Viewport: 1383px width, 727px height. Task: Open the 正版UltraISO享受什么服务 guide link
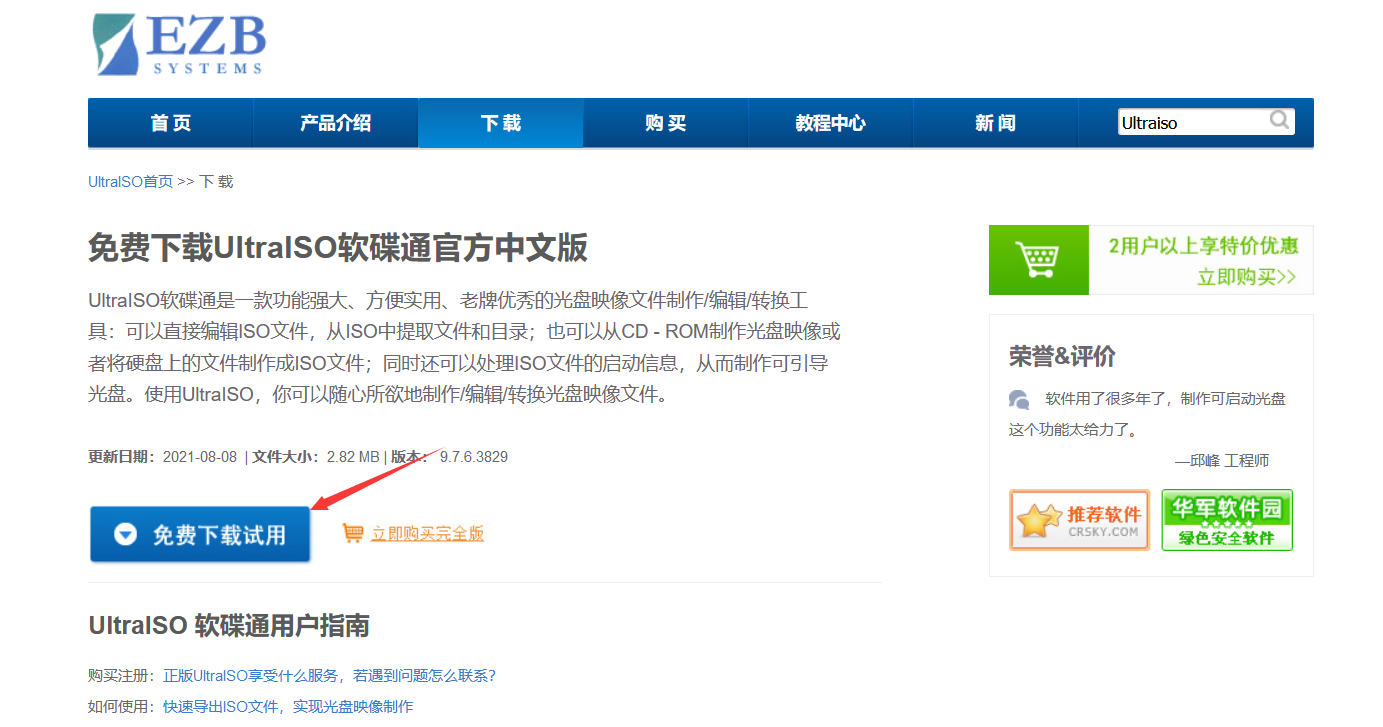coord(330,676)
